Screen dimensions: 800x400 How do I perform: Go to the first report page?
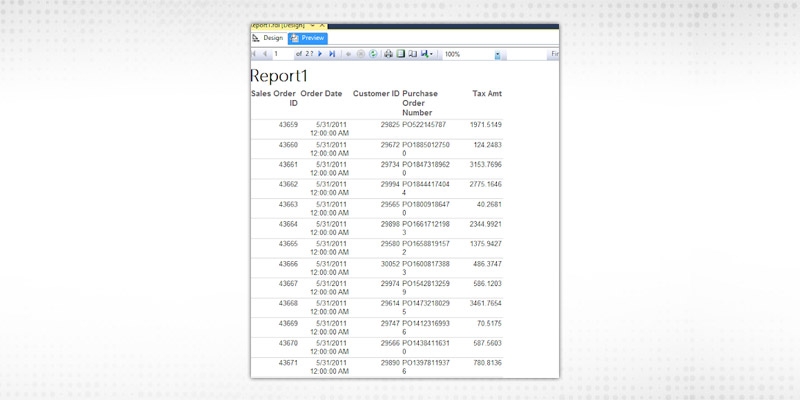pos(254,54)
